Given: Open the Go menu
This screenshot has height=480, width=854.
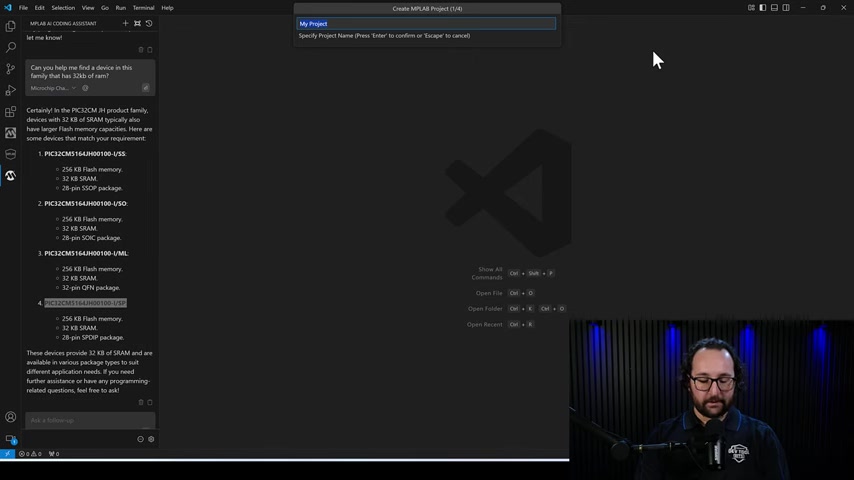Looking at the screenshot, I should pos(105,8).
